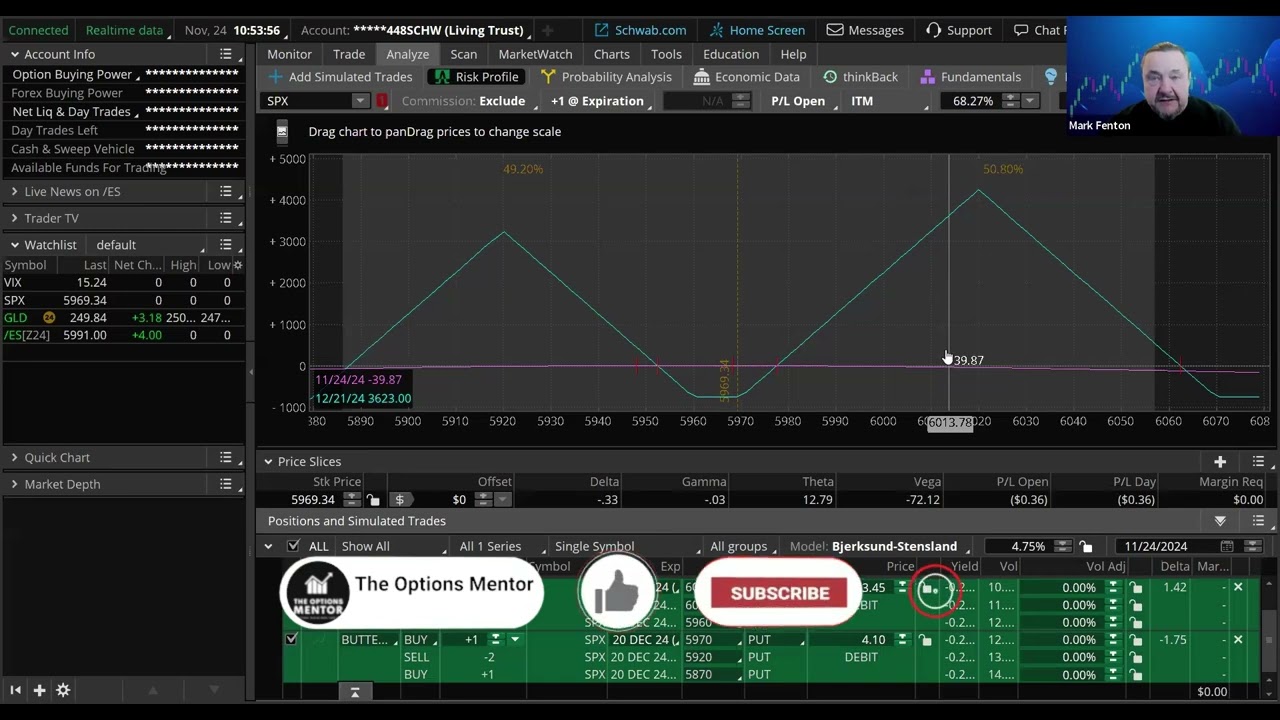Expand the Trader TV section
Screen dimensions: 1280x720
(x=14, y=218)
